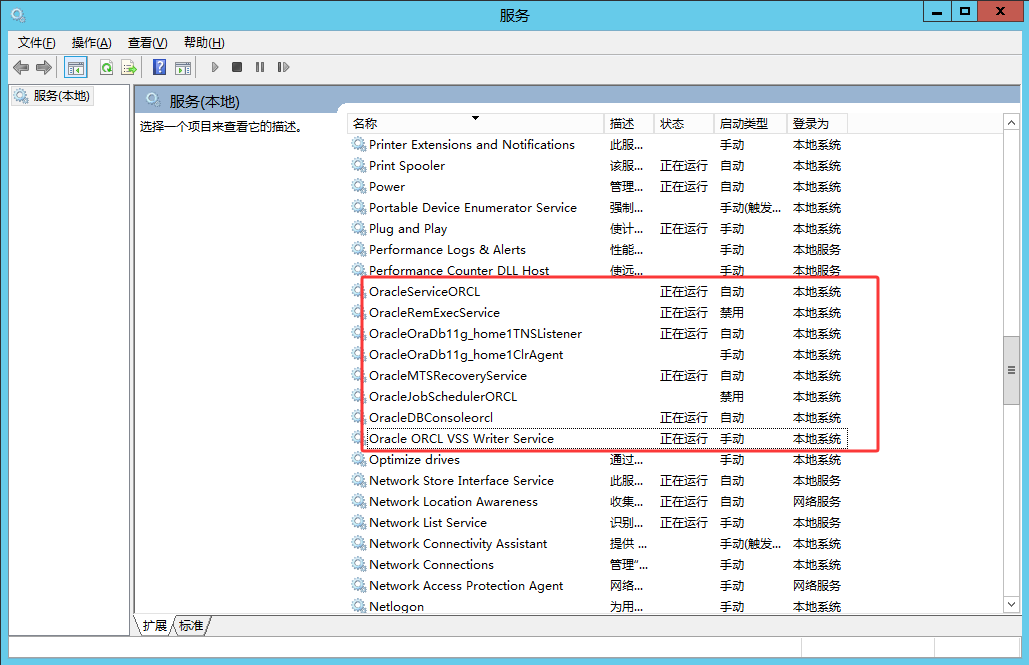Click gear icon of Netlogon service

358,606
